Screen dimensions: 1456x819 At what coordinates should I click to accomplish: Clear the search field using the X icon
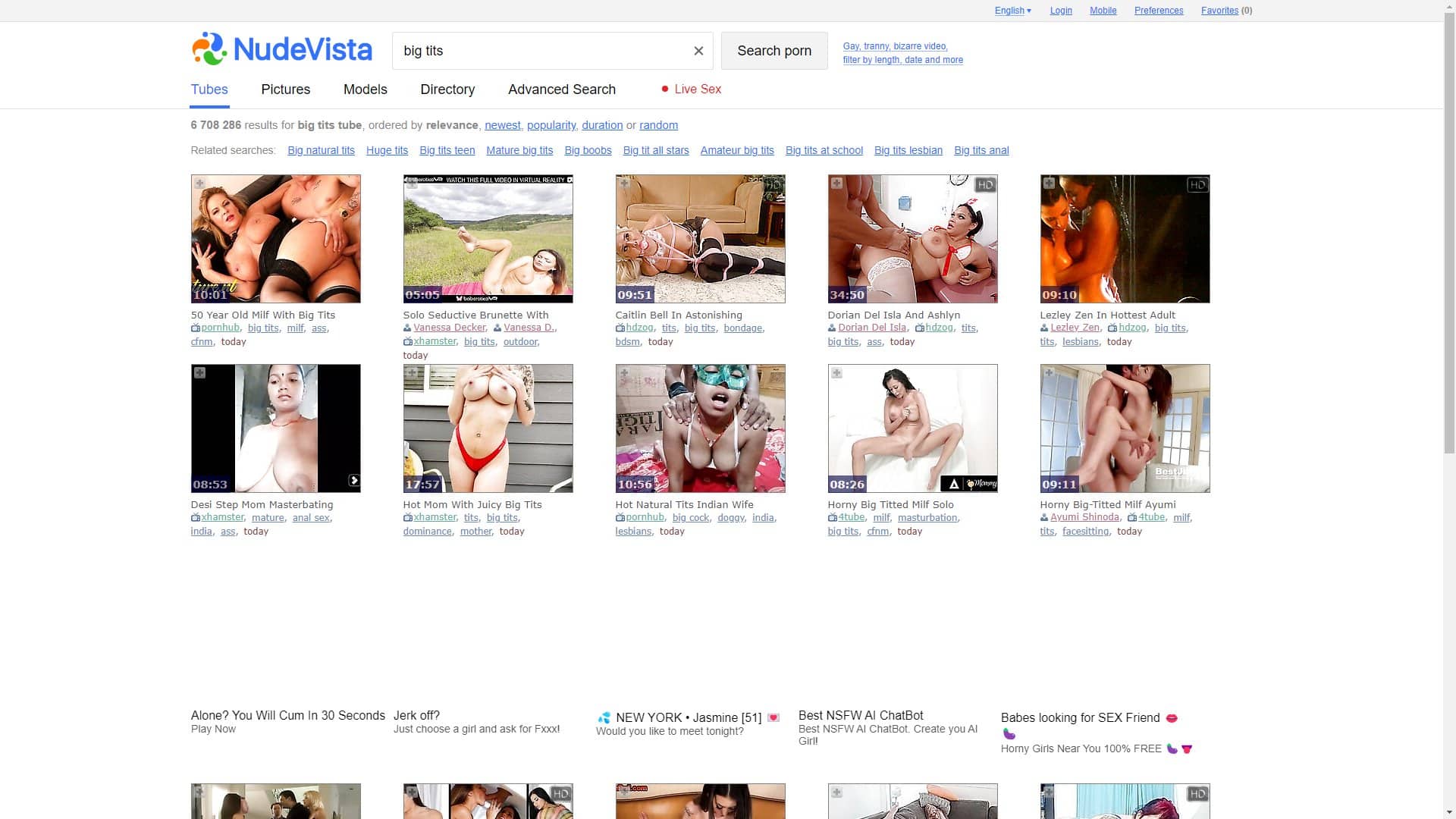pos(698,51)
